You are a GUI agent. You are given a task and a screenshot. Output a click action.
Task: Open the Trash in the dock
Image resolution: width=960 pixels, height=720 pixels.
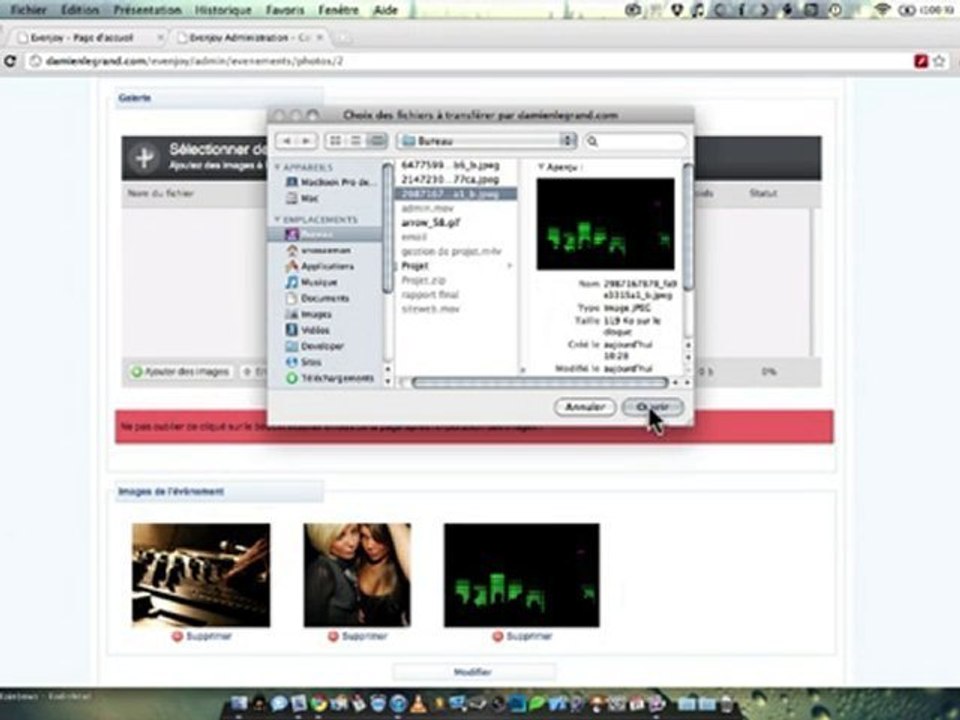pos(726,703)
